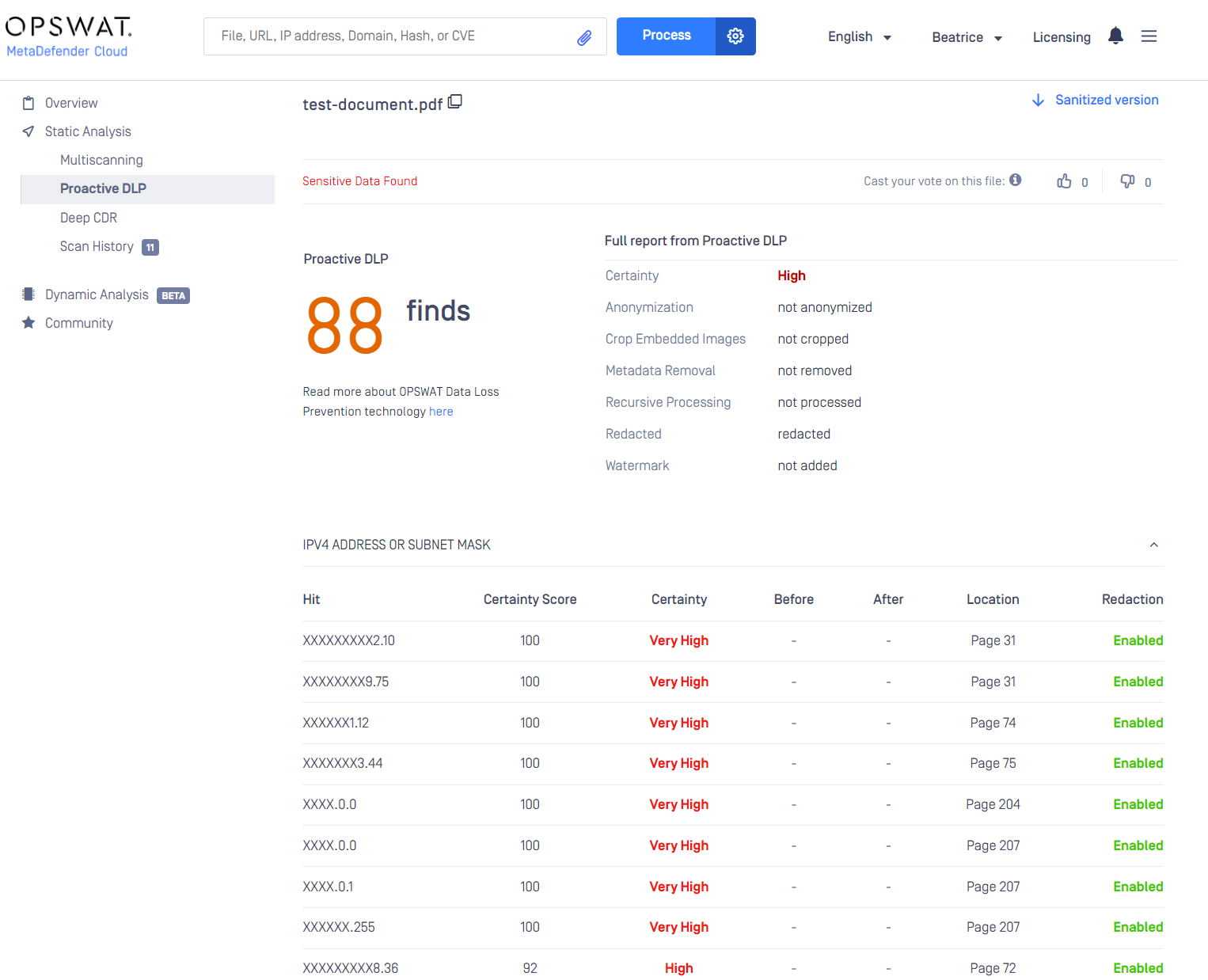
Task: Click Very High certainty in XXXXXX1.12 row
Action: tap(678, 723)
